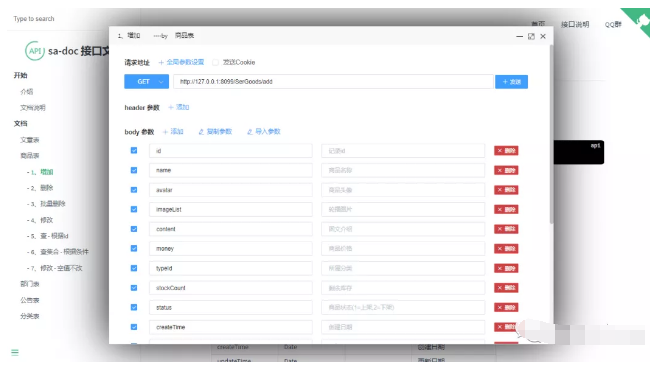This screenshot has height=373, width=650.
Task: Click the blue 发送 send button
Action: click(x=511, y=82)
